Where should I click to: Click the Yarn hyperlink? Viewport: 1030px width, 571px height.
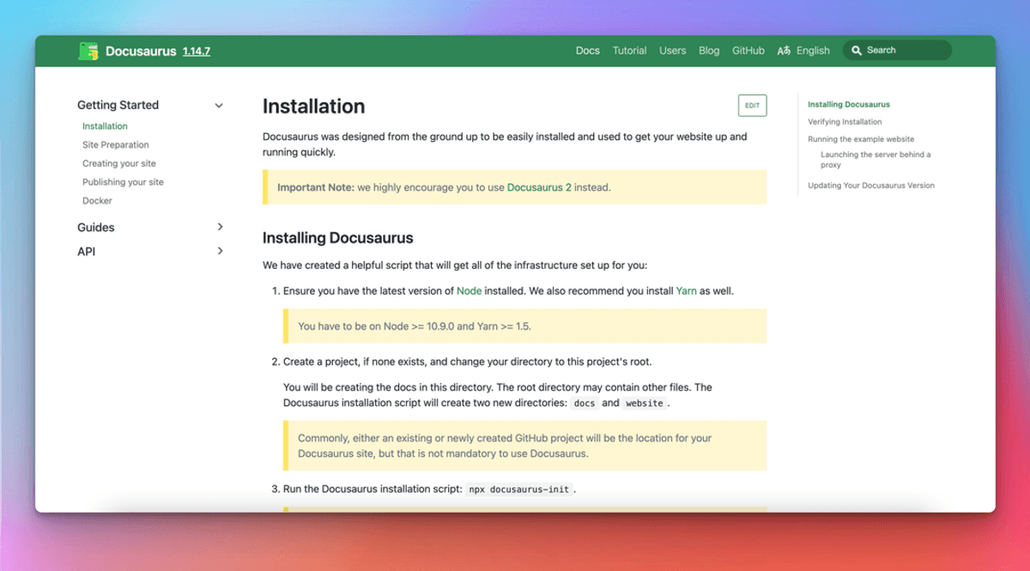[x=686, y=291]
